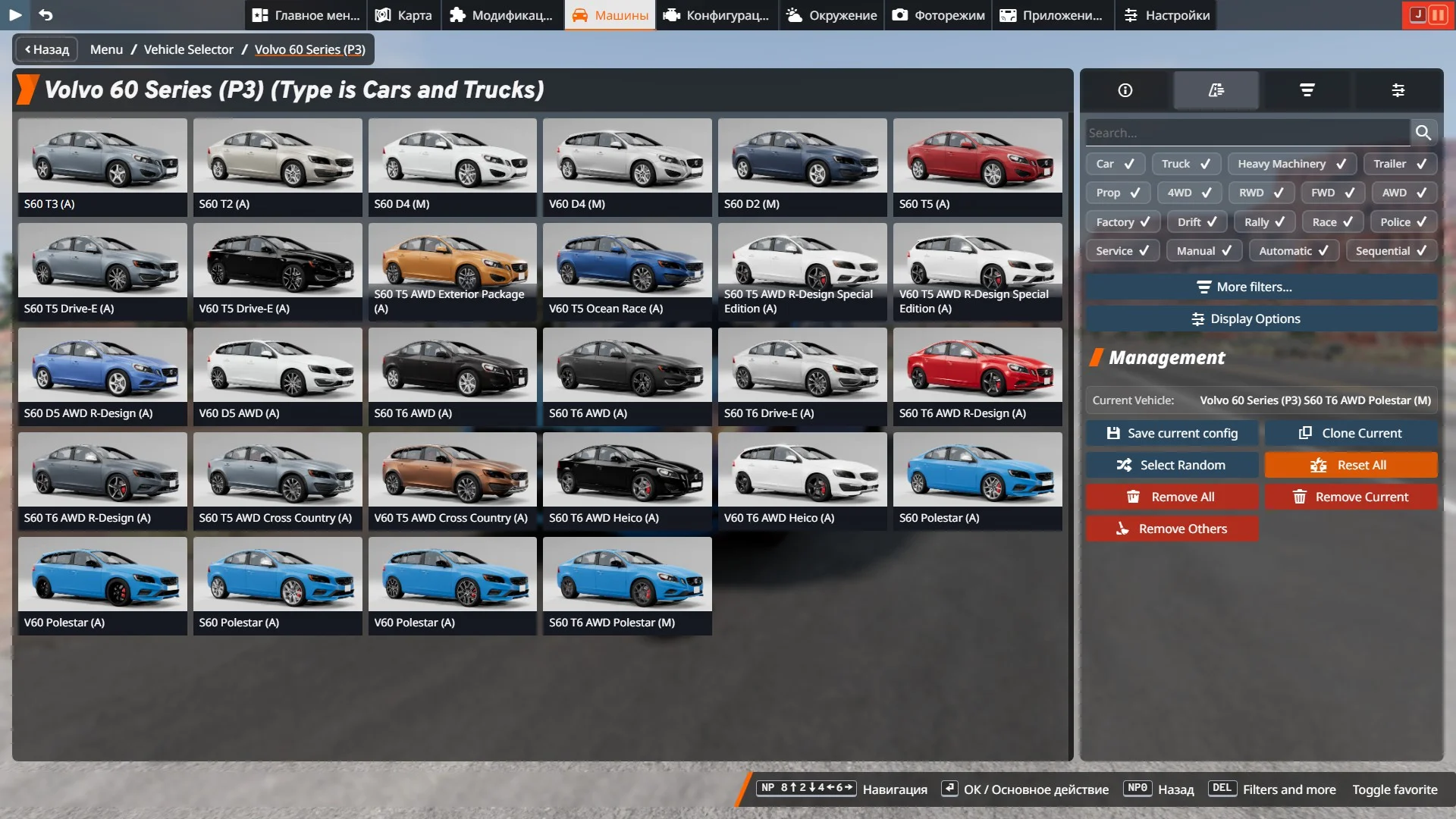Image resolution: width=1456 pixels, height=819 pixels.
Task: Open the Окружение tab
Action: pos(832,15)
